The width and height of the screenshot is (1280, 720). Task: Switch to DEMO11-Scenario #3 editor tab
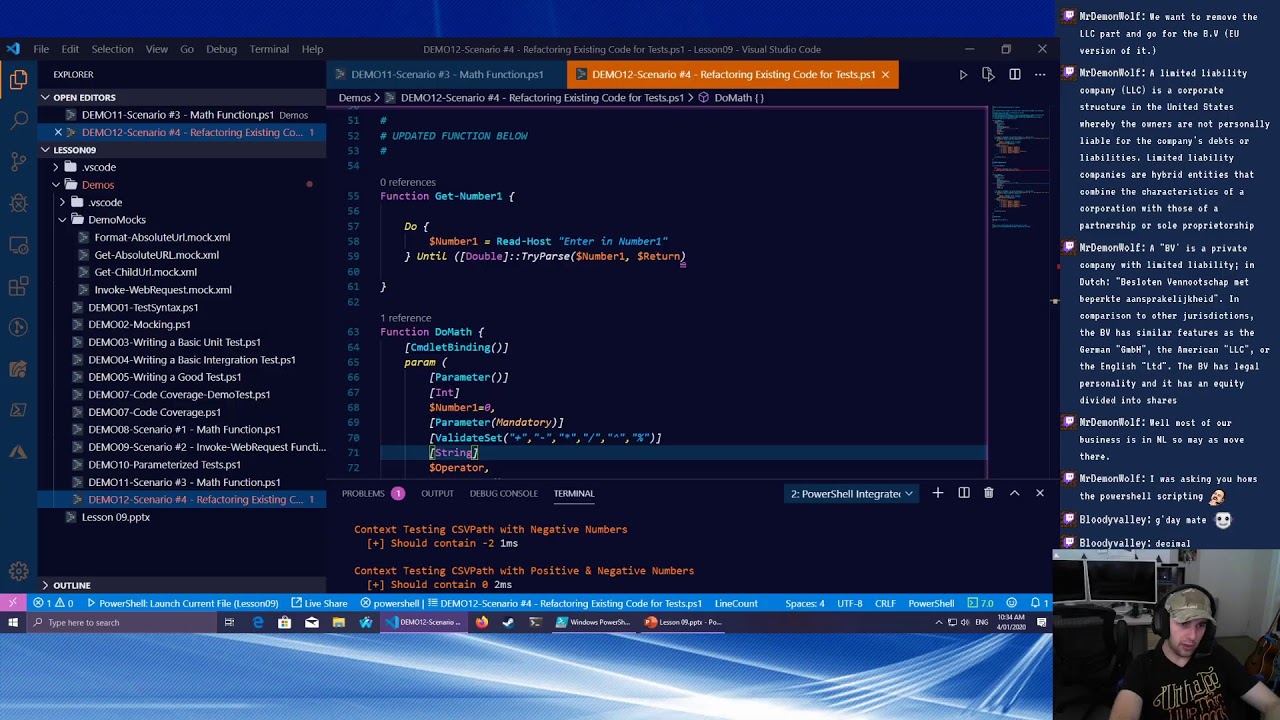(446, 74)
